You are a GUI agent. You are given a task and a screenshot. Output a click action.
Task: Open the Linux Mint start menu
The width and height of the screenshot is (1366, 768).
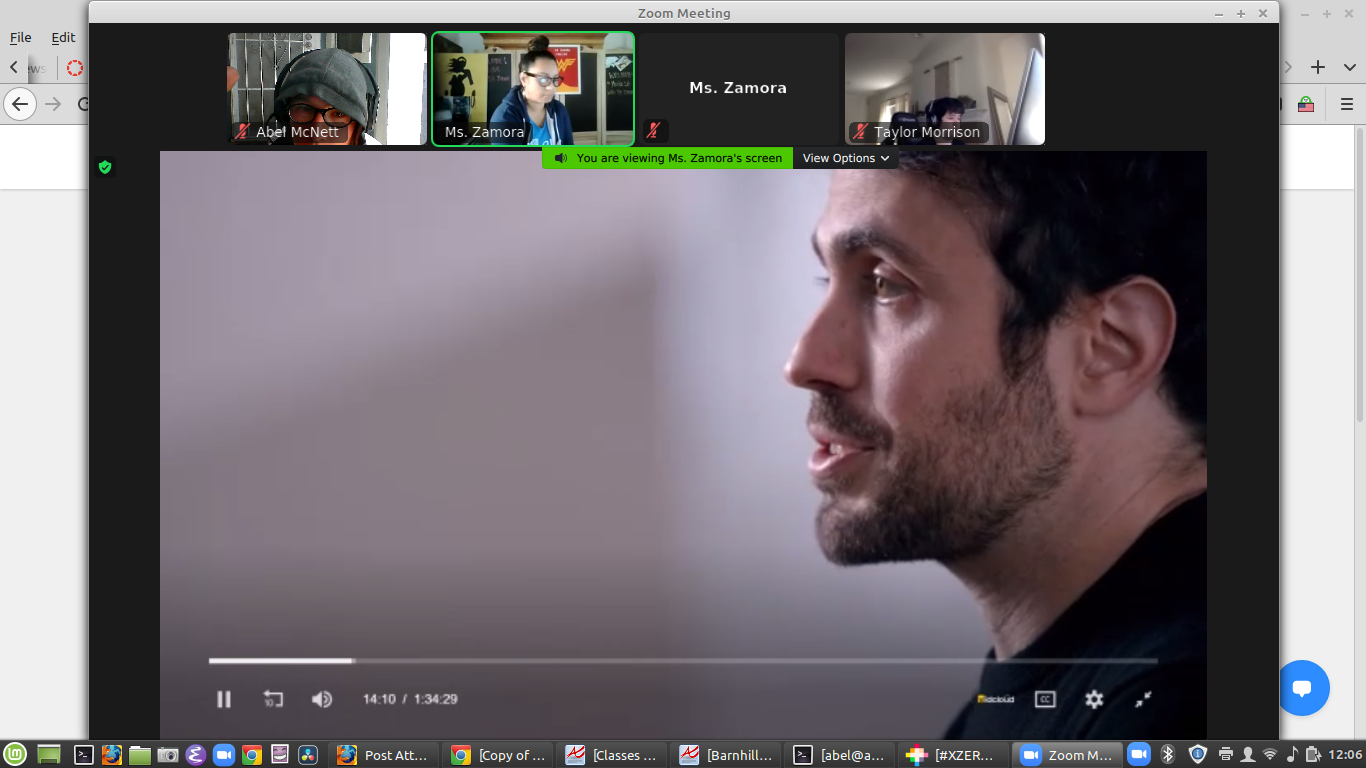click(14, 755)
